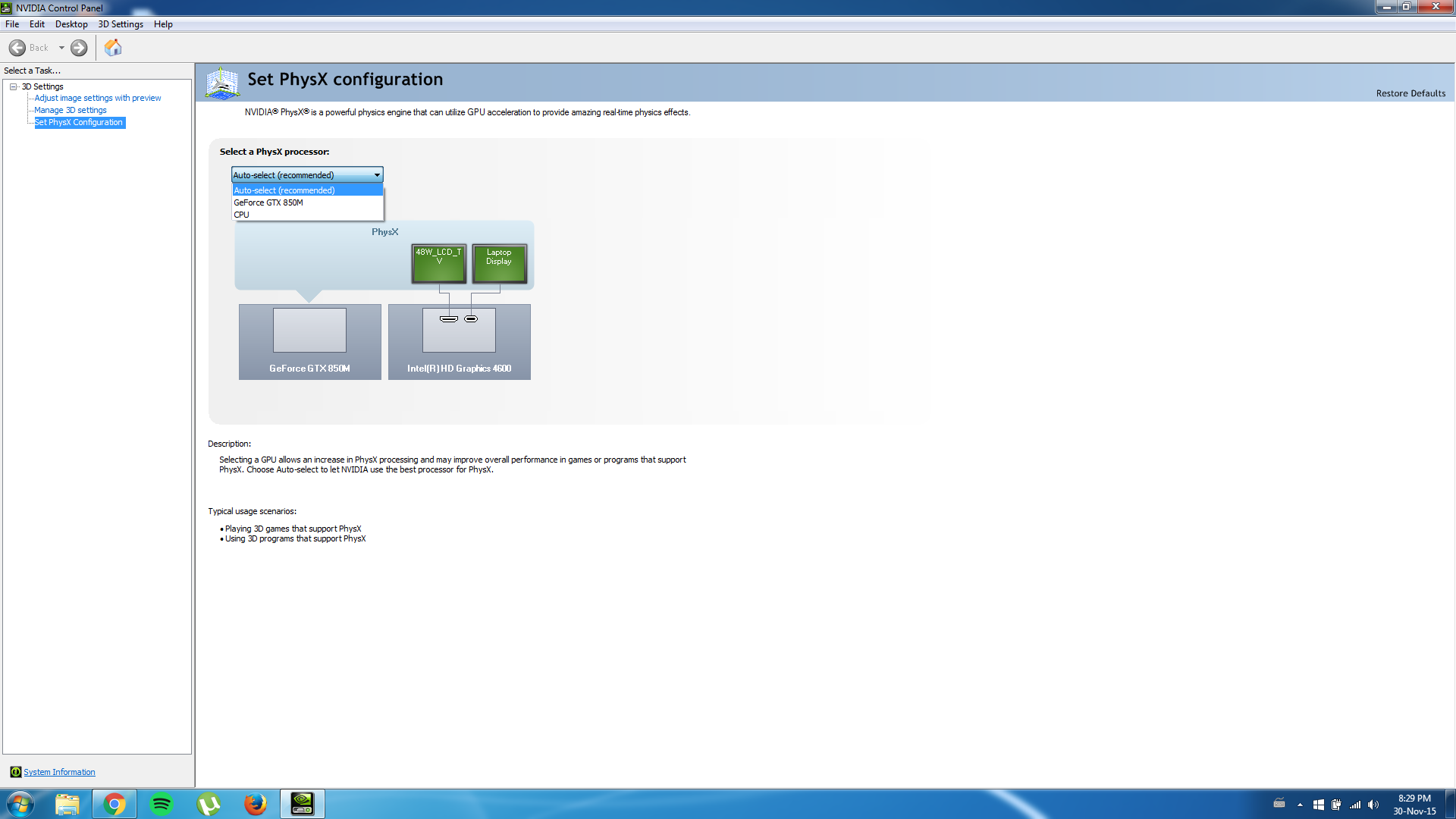
Task: Collapse the 3D Settings tree node
Action: coord(14,86)
